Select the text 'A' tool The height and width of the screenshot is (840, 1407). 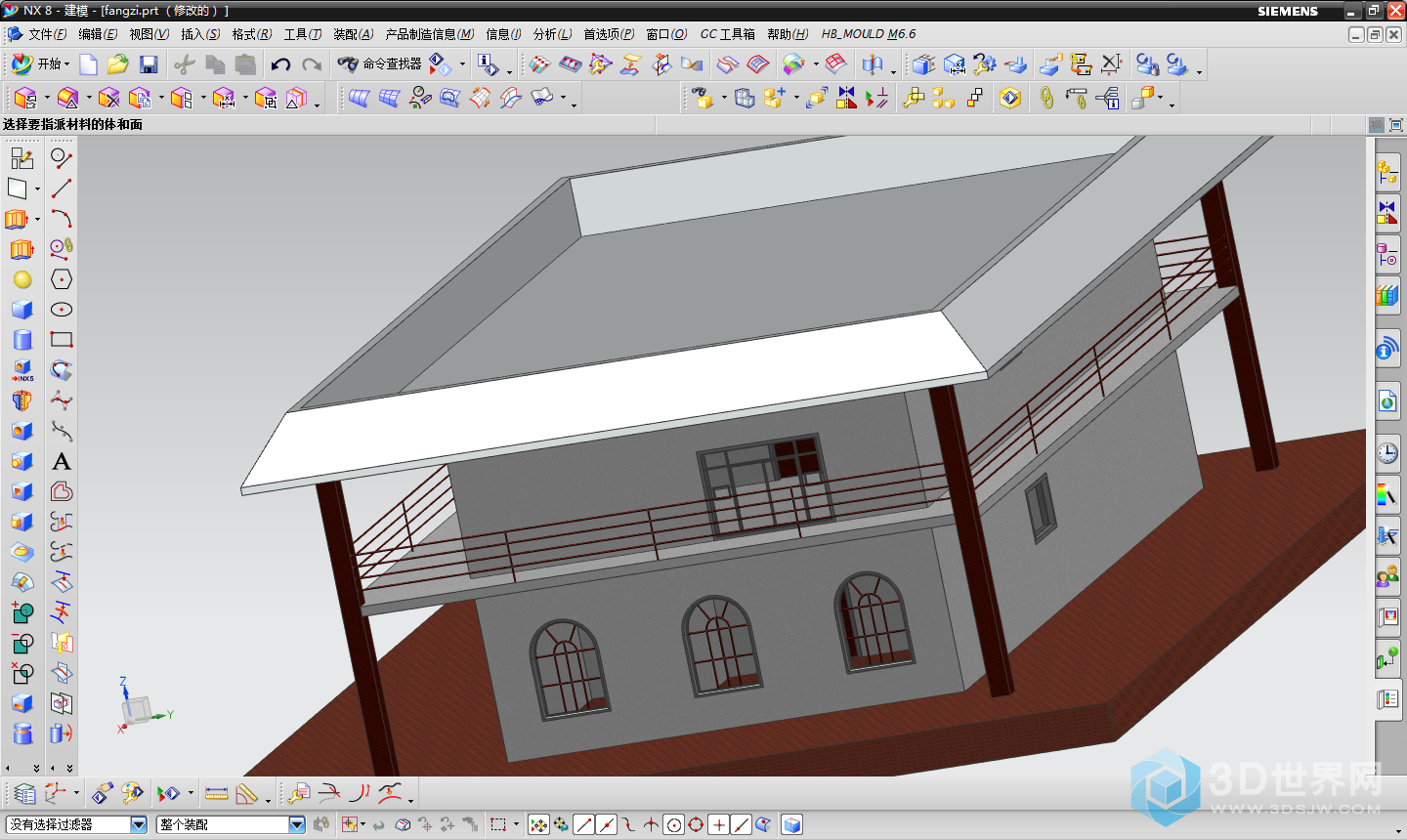62,461
